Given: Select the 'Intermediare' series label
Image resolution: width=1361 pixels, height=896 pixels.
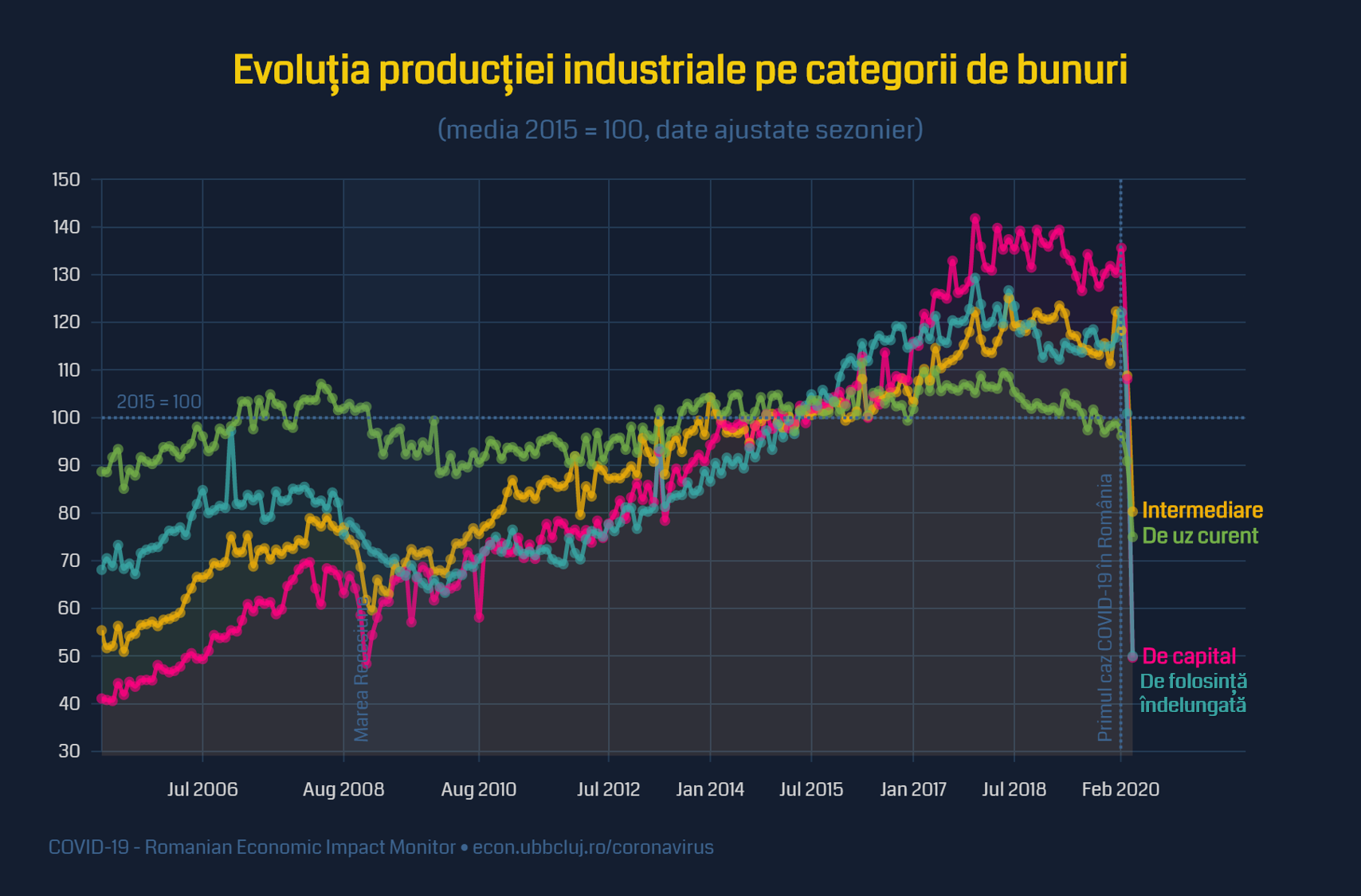Looking at the screenshot, I should (x=1202, y=511).
